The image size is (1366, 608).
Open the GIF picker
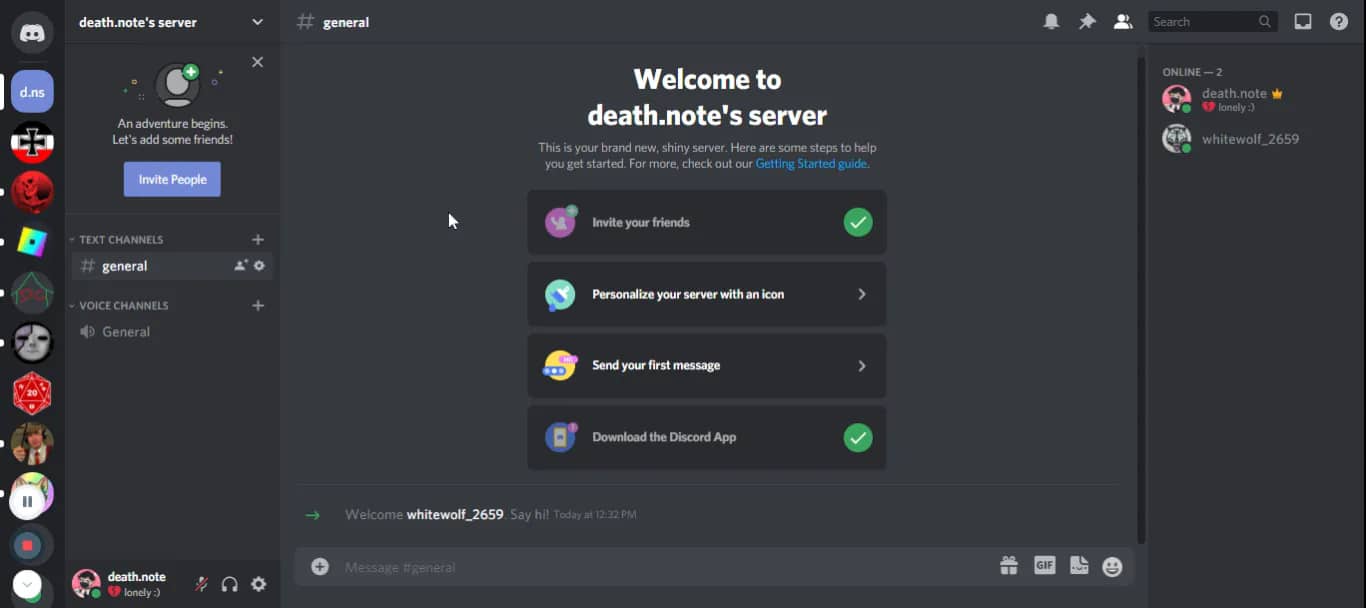point(1044,566)
